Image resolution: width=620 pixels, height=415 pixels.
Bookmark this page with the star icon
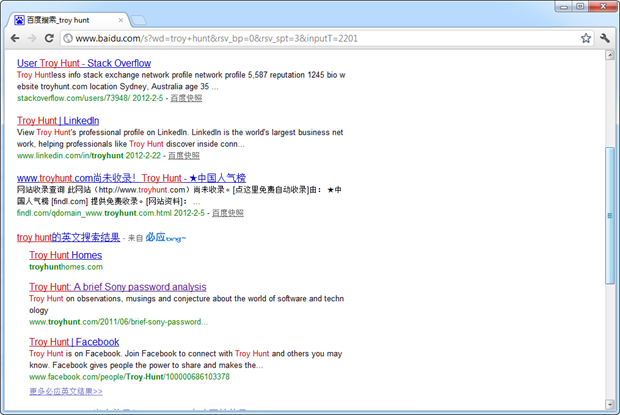(x=586, y=38)
